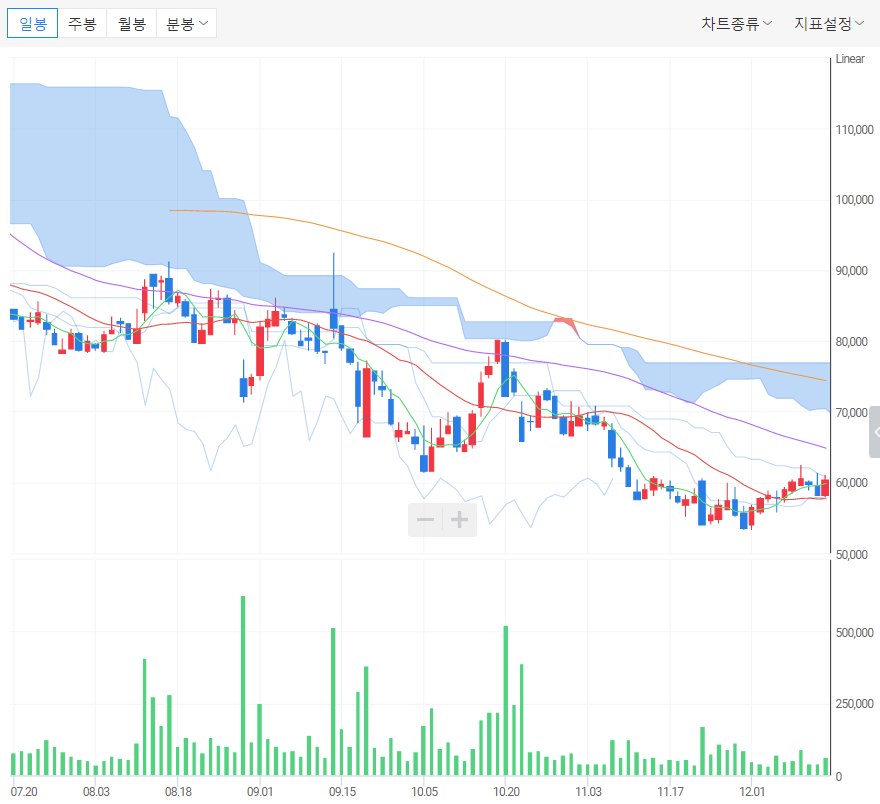Click the 11.17 date label
The width and height of the screenshot is (880, 804).
click(670, 792)
